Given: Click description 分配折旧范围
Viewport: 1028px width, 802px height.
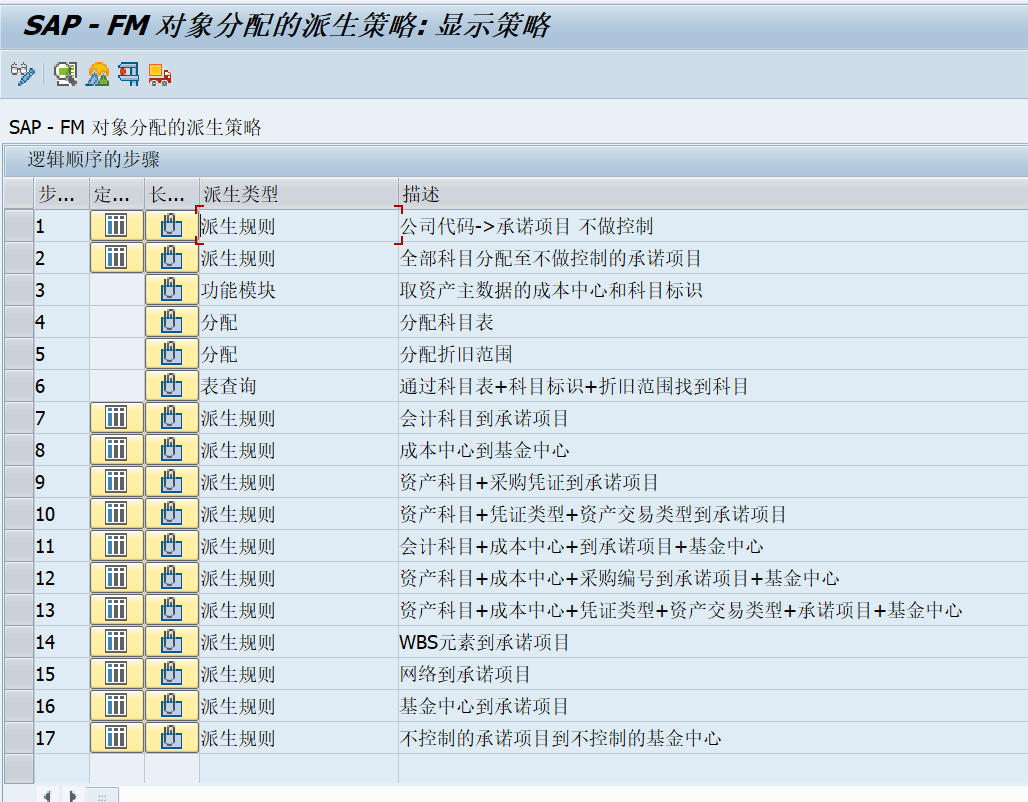Looking at the screenshot, I should 456,355.
